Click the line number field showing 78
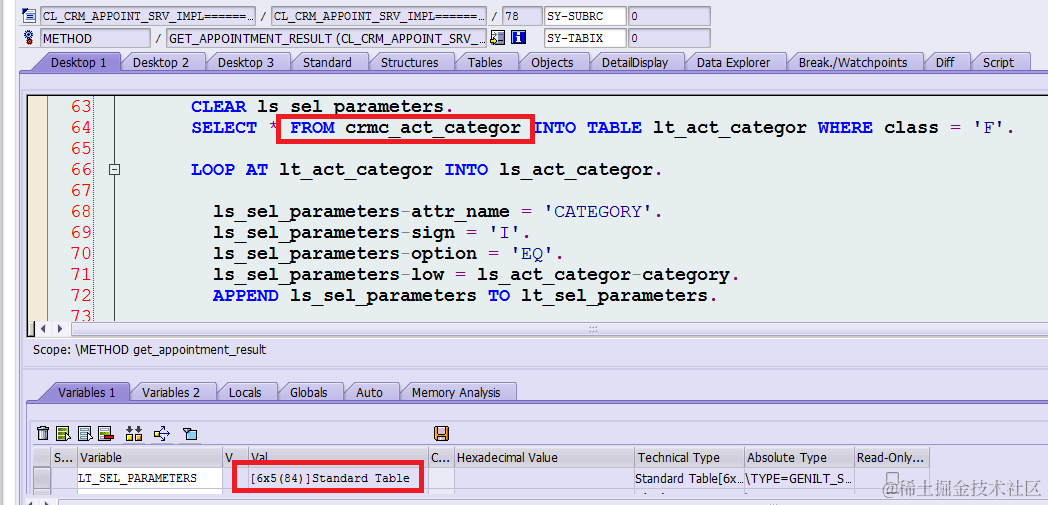The height and width of the screenshot is (505, 1048). pyautogui.click(x=522, y=16)
